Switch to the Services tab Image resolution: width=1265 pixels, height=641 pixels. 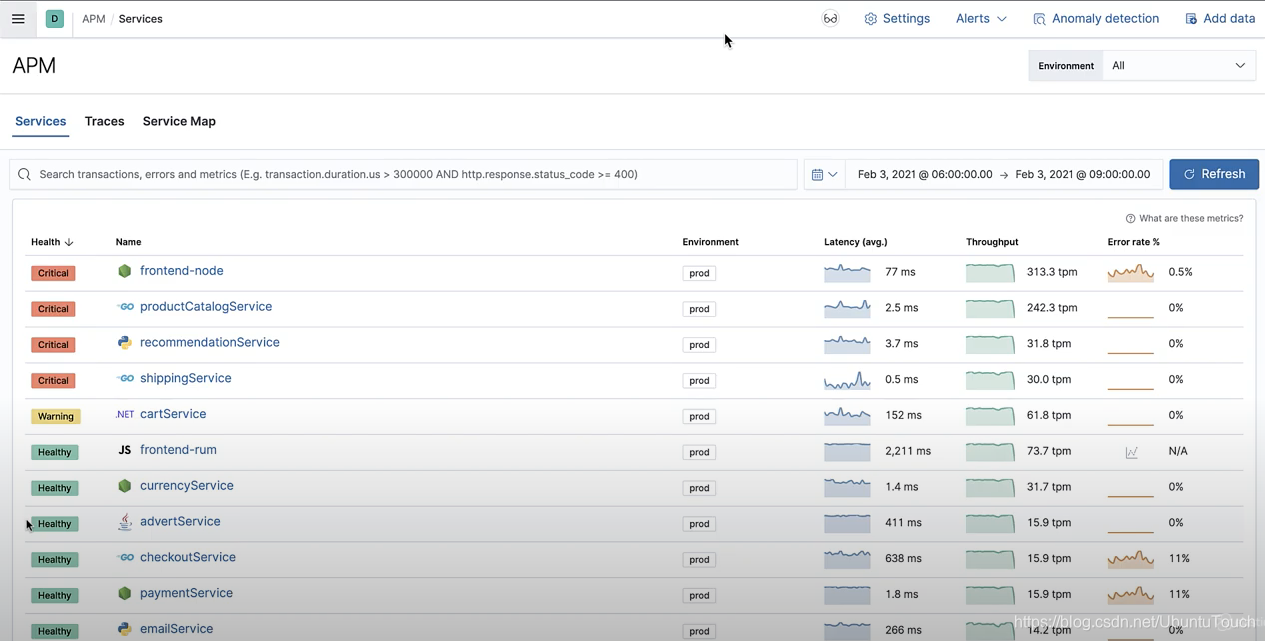click(x=40, y=121)
